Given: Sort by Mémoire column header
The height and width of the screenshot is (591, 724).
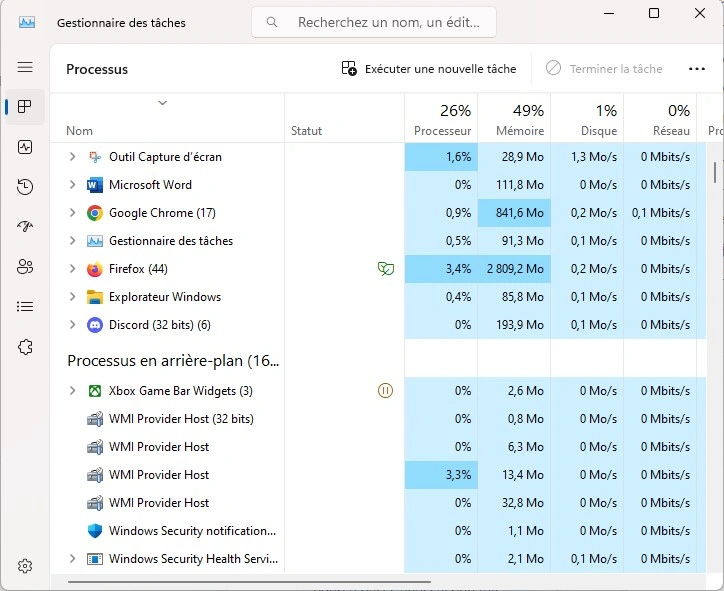Looking at the screenshot, I should [514, 118].
